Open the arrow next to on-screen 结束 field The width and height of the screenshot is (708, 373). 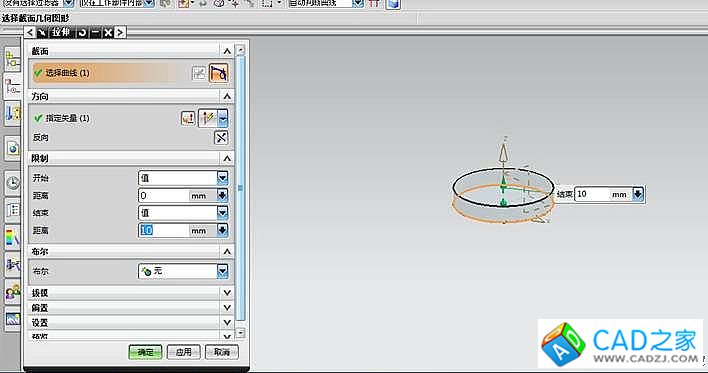(638, 194)
